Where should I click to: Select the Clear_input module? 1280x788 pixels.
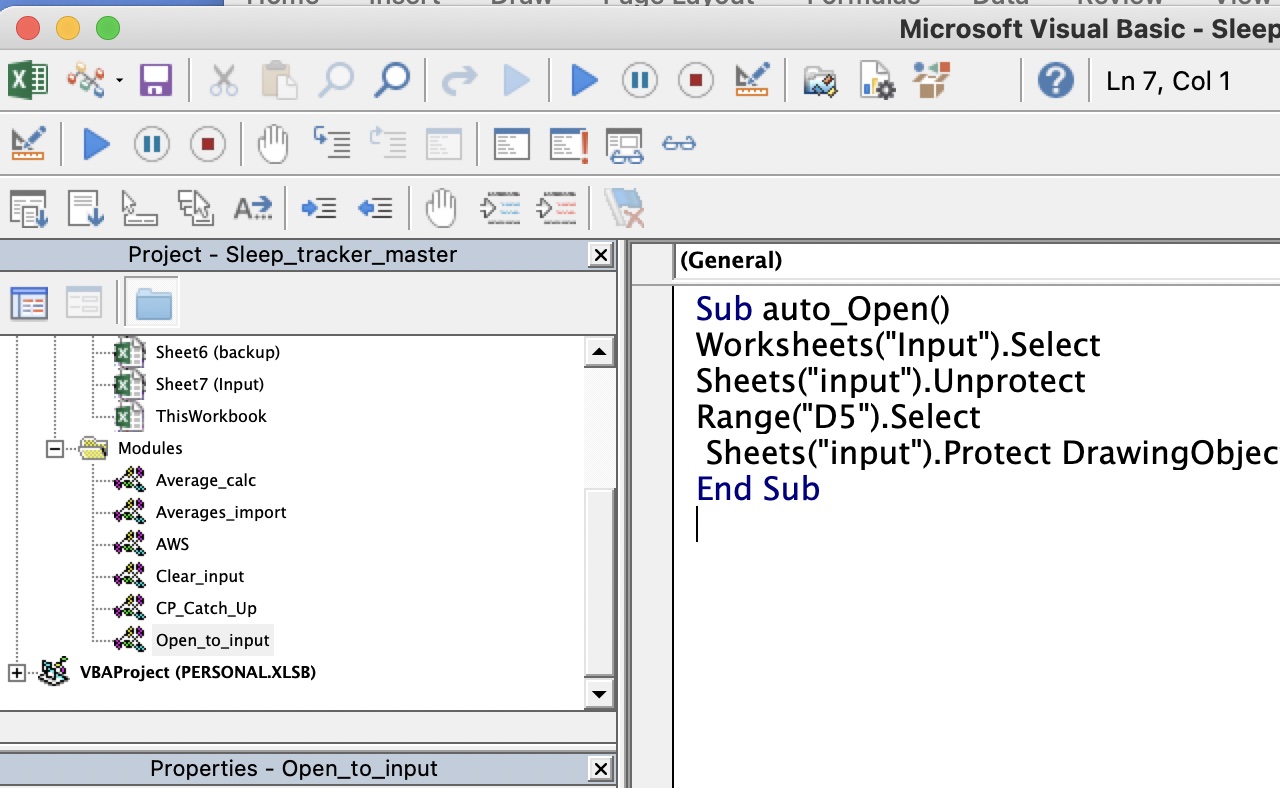[x=200, y=576]
